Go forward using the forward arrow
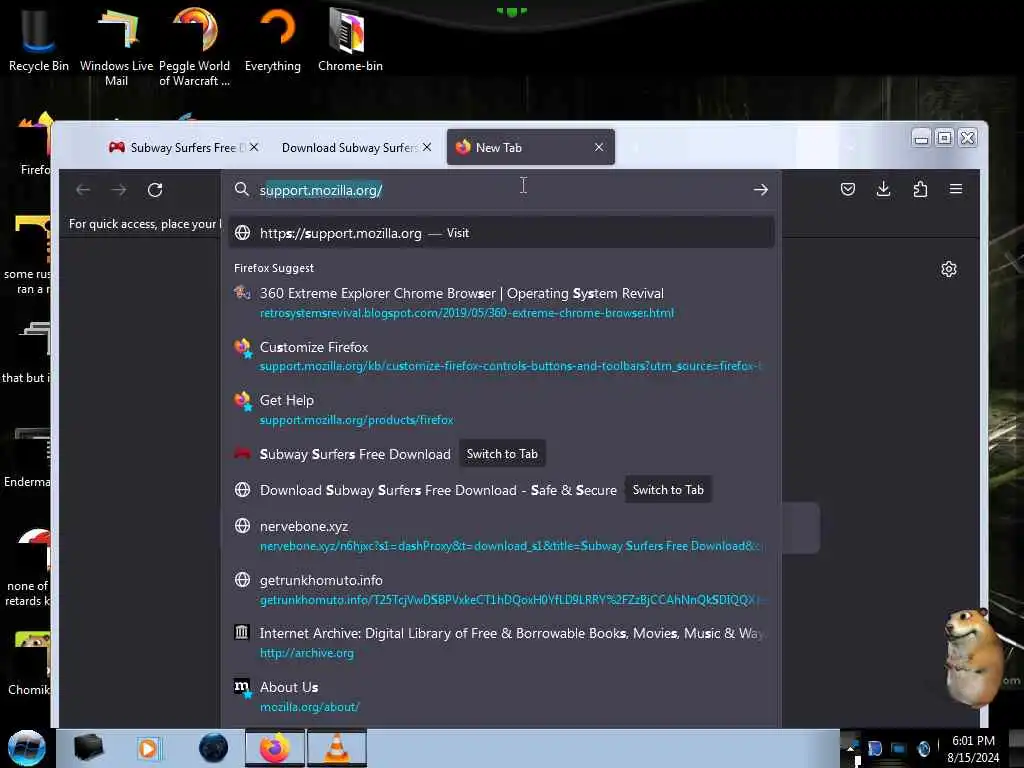Viewport: 1024px width, 768px height. 119,190
